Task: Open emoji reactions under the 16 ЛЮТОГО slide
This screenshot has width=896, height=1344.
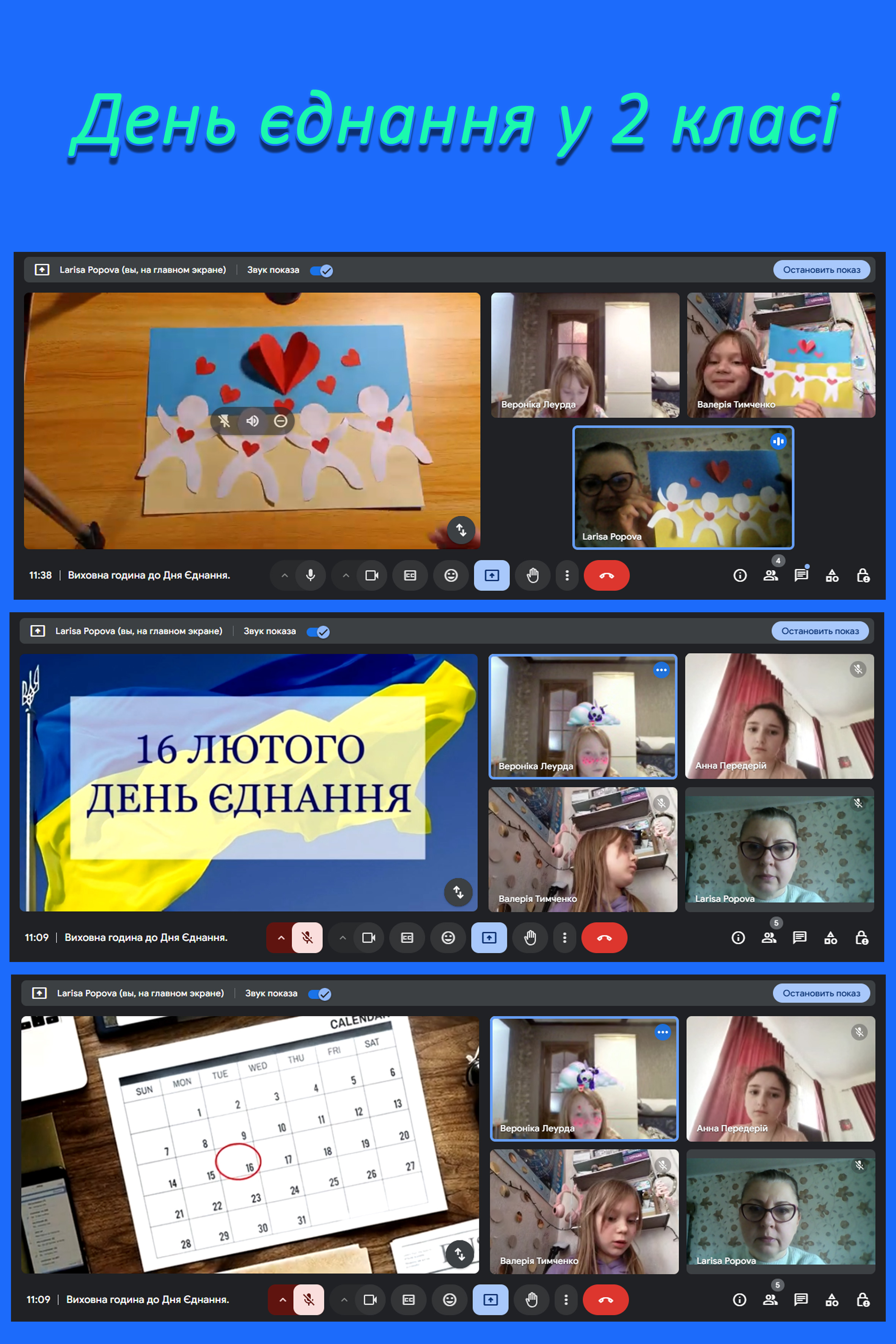Action: click(x=449, y=938)
